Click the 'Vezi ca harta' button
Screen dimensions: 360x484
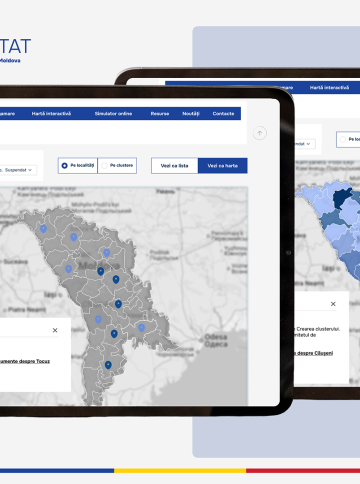pyautogui.click(x=223, y=166)
